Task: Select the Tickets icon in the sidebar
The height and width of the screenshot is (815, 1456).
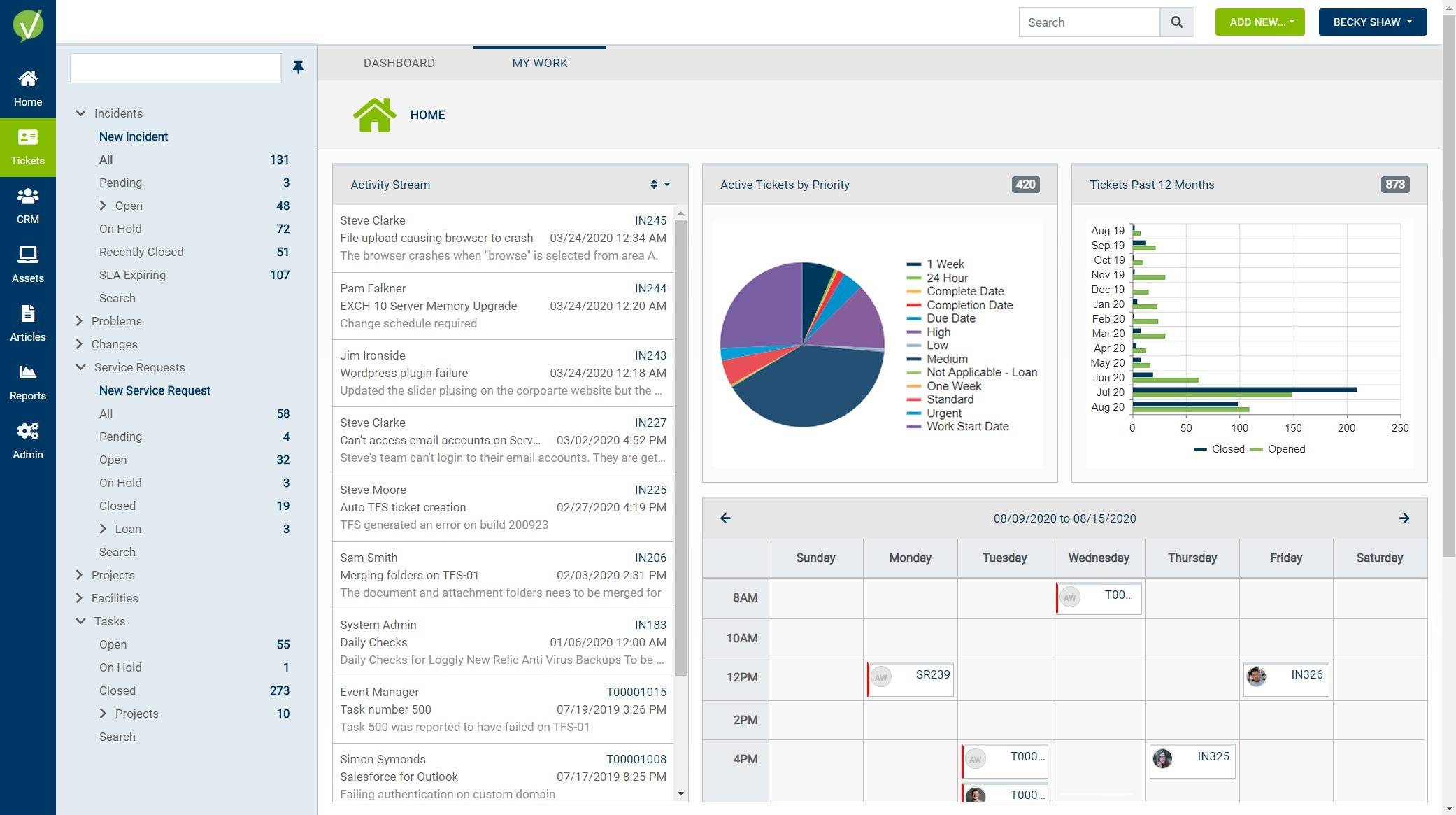Action: tap(27, 147)
